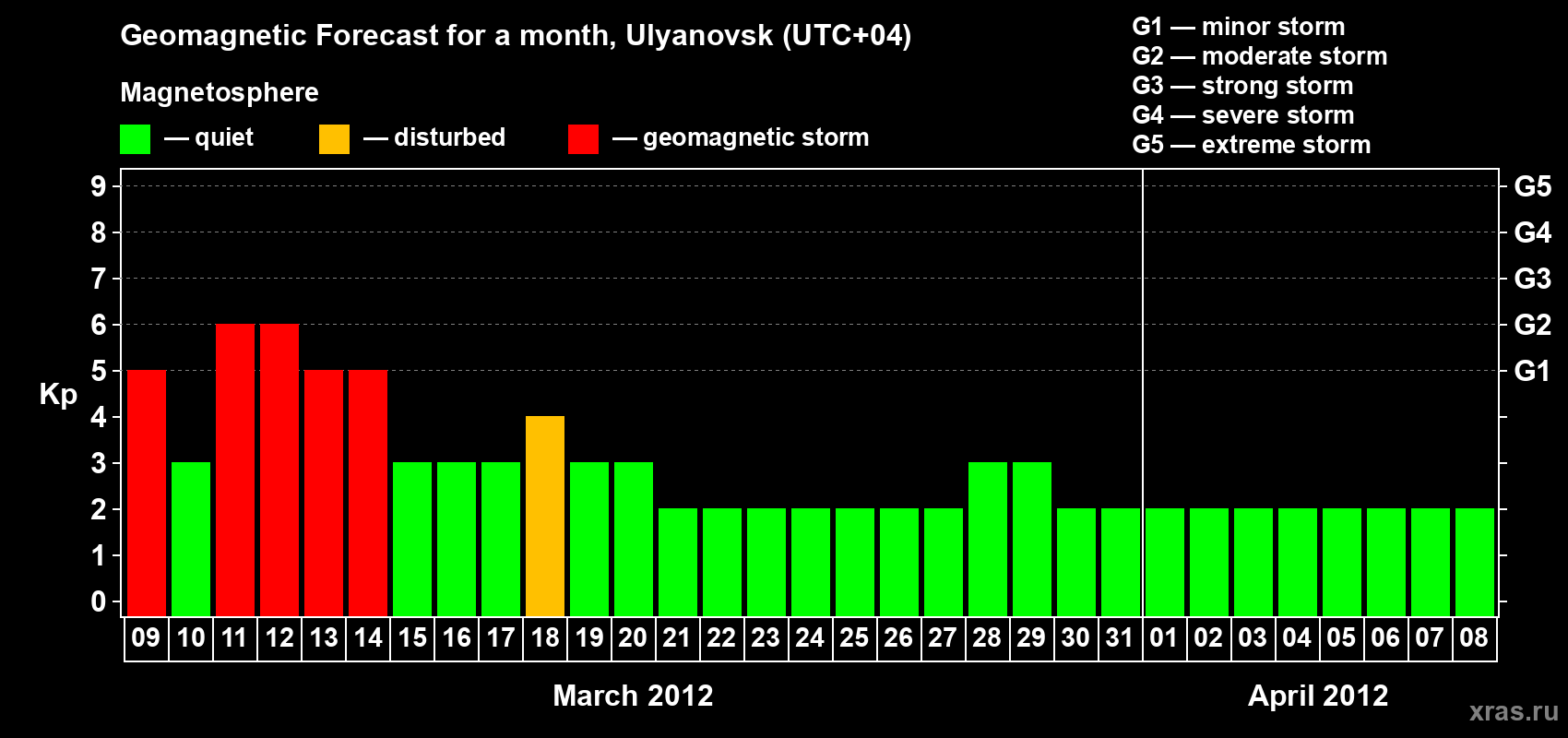Select the red bar for March 09

(x=147, y=493)
